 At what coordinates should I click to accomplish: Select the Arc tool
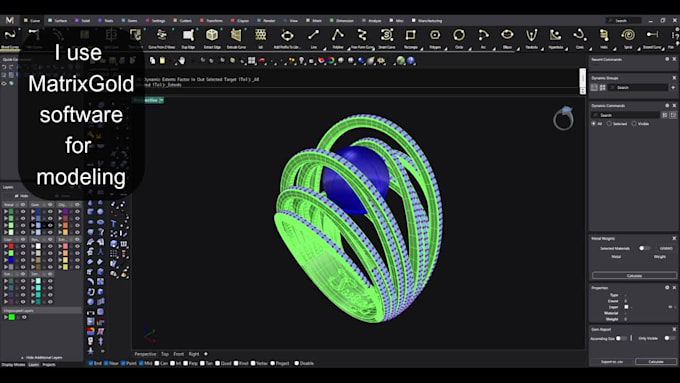pyautogui.click(x=483, y=38)
